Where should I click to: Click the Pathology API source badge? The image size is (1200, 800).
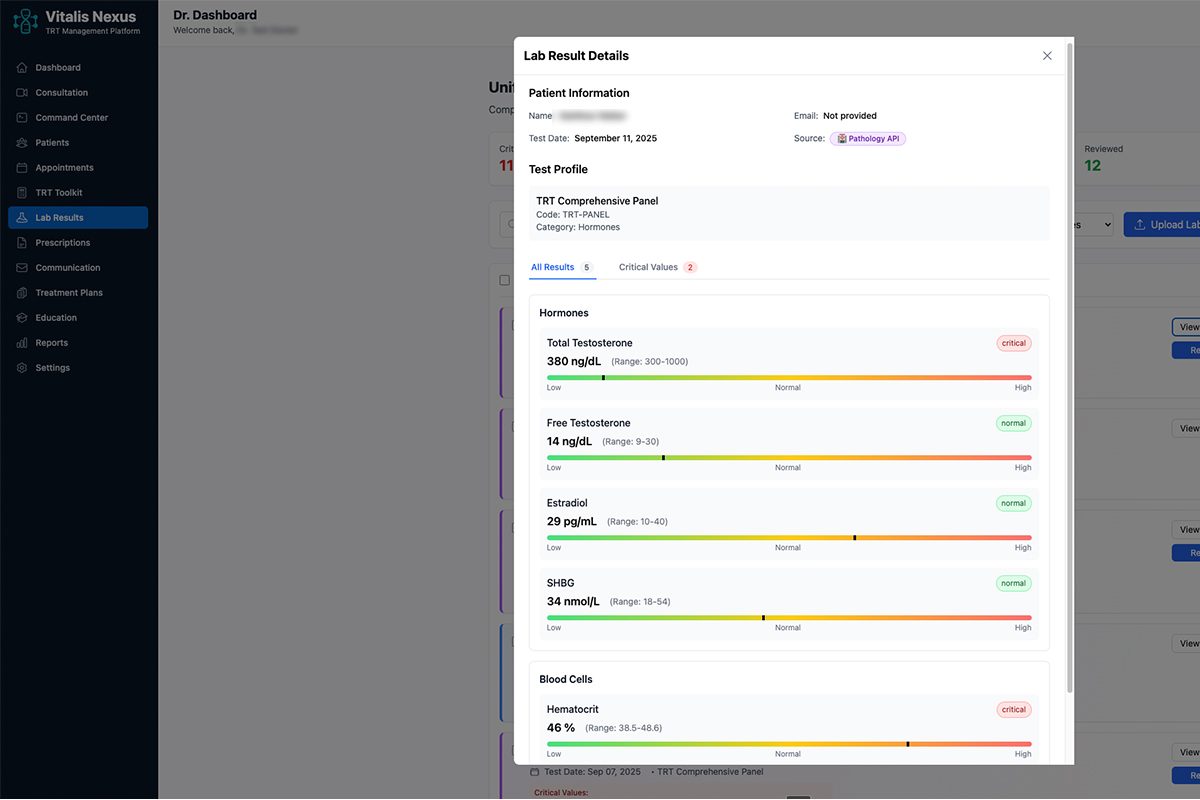click(x=867, y=138)
